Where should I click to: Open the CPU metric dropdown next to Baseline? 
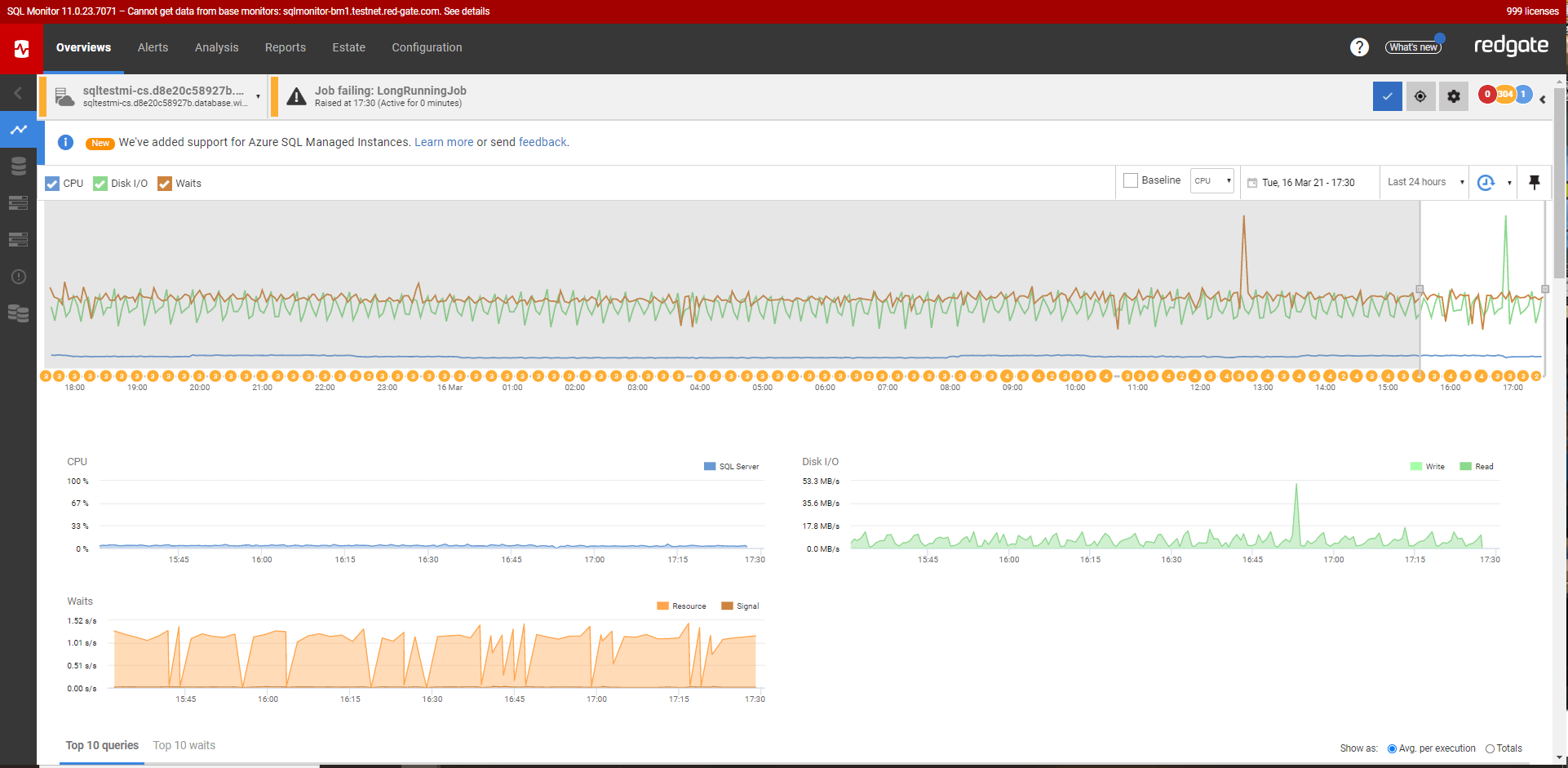click(1211, 180)
